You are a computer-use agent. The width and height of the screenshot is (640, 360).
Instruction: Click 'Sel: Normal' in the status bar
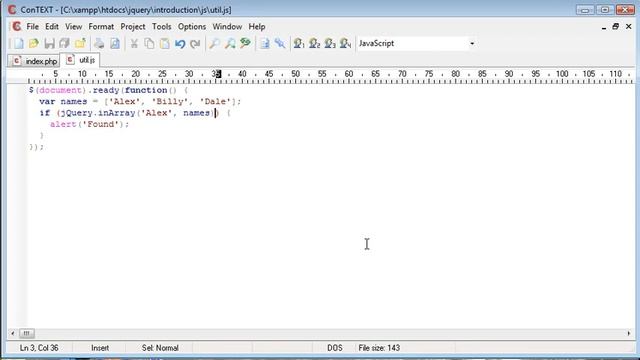click(160, 348)
